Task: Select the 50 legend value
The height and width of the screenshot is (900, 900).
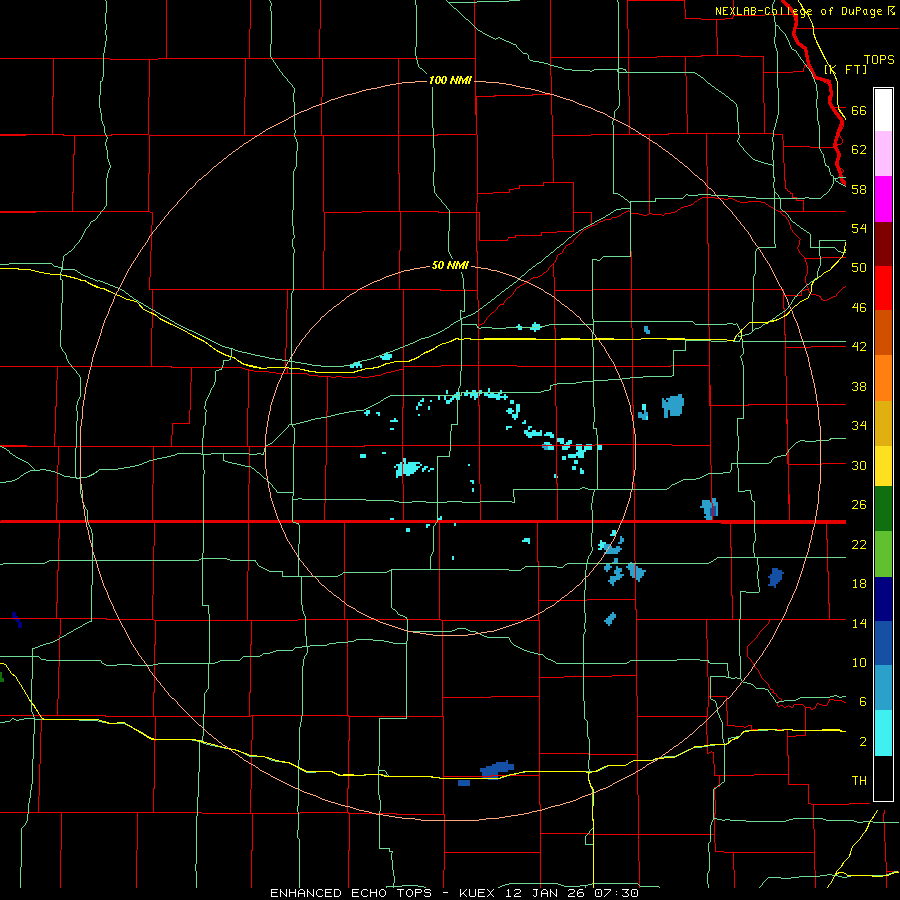Action: [859, 268]
